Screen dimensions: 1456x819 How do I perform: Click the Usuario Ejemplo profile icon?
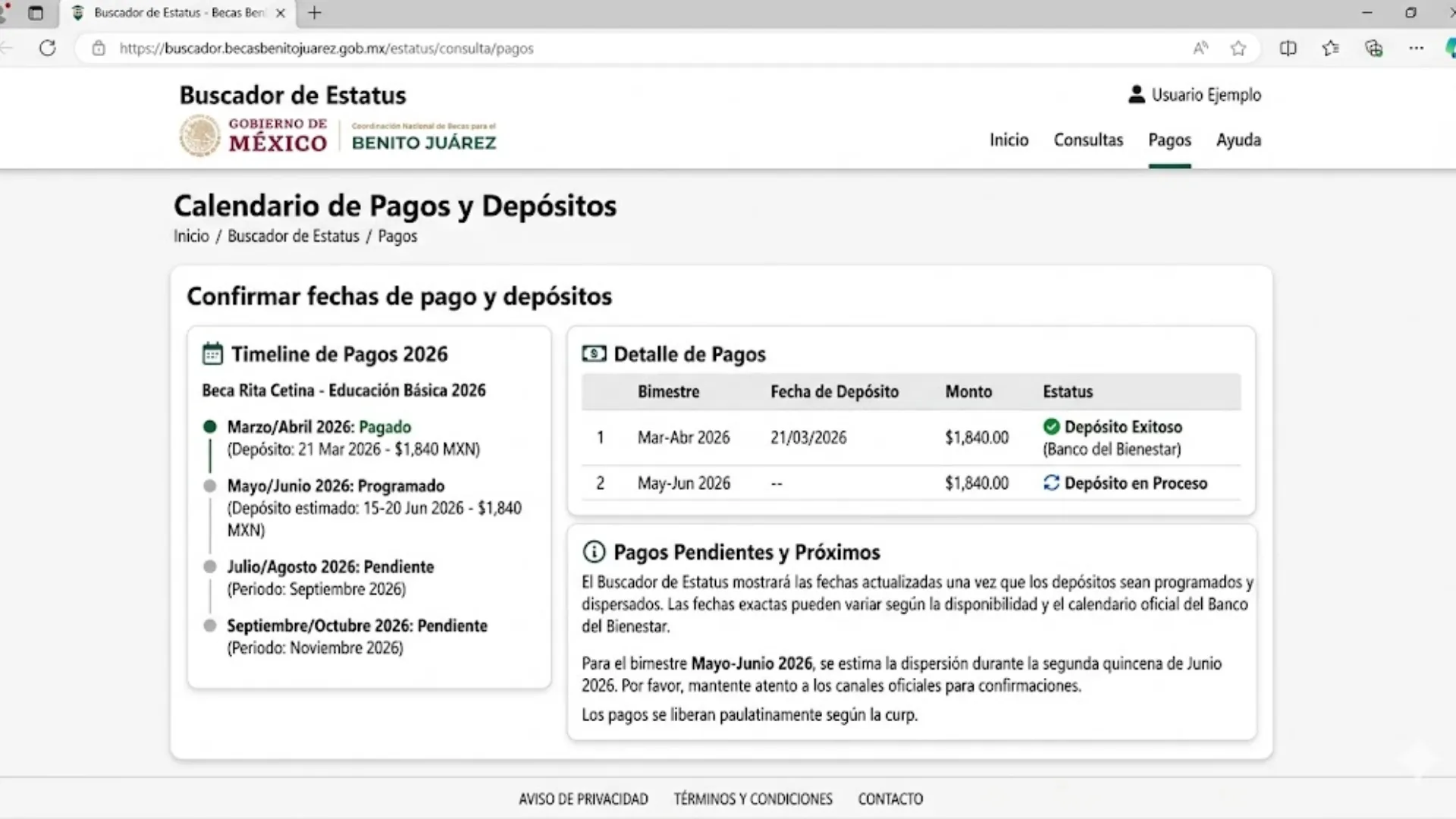[x=1136, y=95]
